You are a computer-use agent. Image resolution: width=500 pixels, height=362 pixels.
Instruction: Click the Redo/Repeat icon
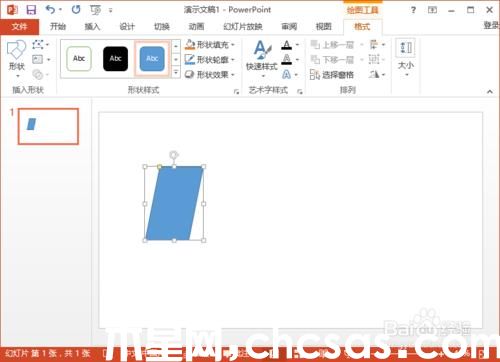point(76,10)
